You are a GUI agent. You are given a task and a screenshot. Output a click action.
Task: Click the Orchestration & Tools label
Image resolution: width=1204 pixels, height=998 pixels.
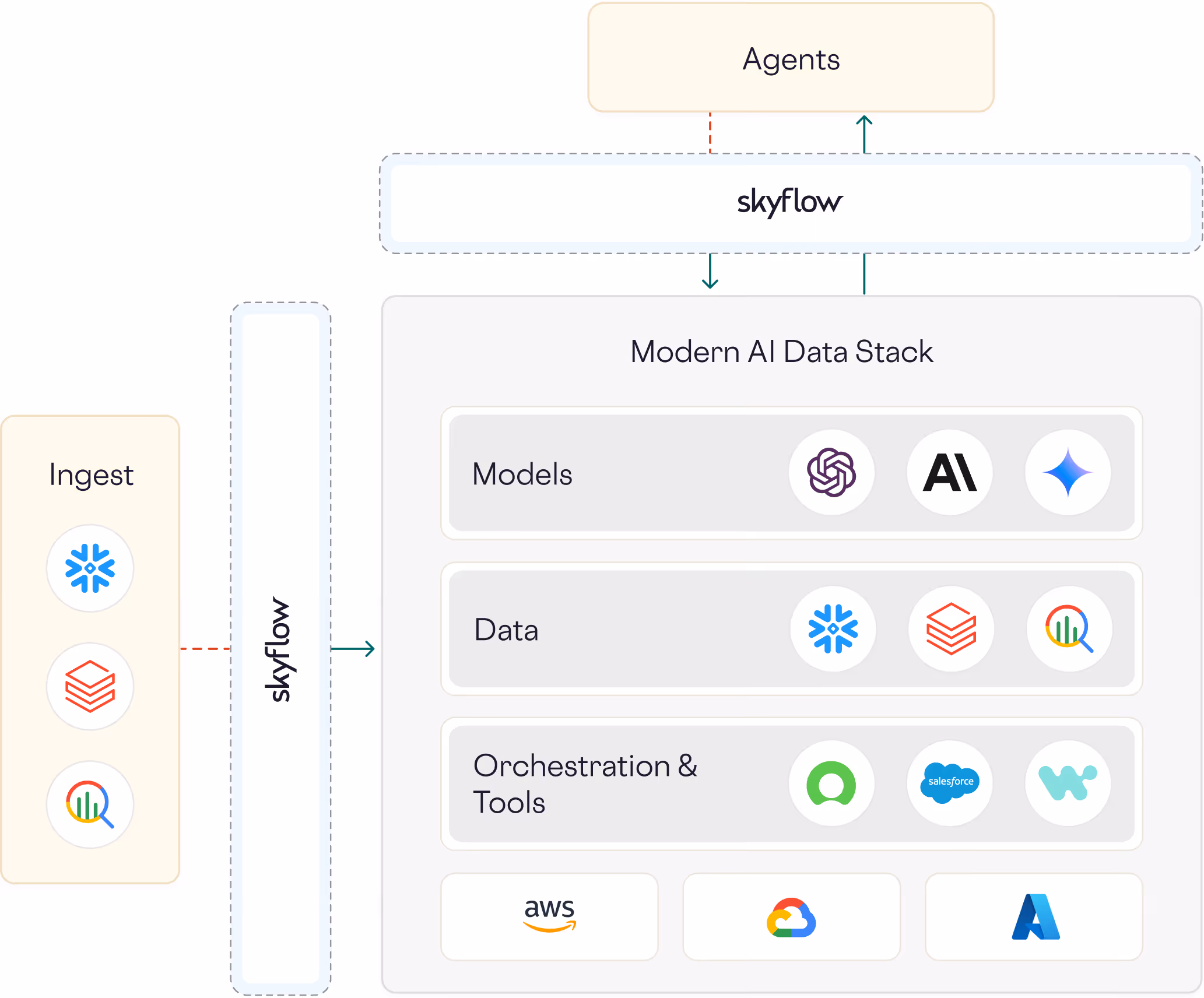585,783
